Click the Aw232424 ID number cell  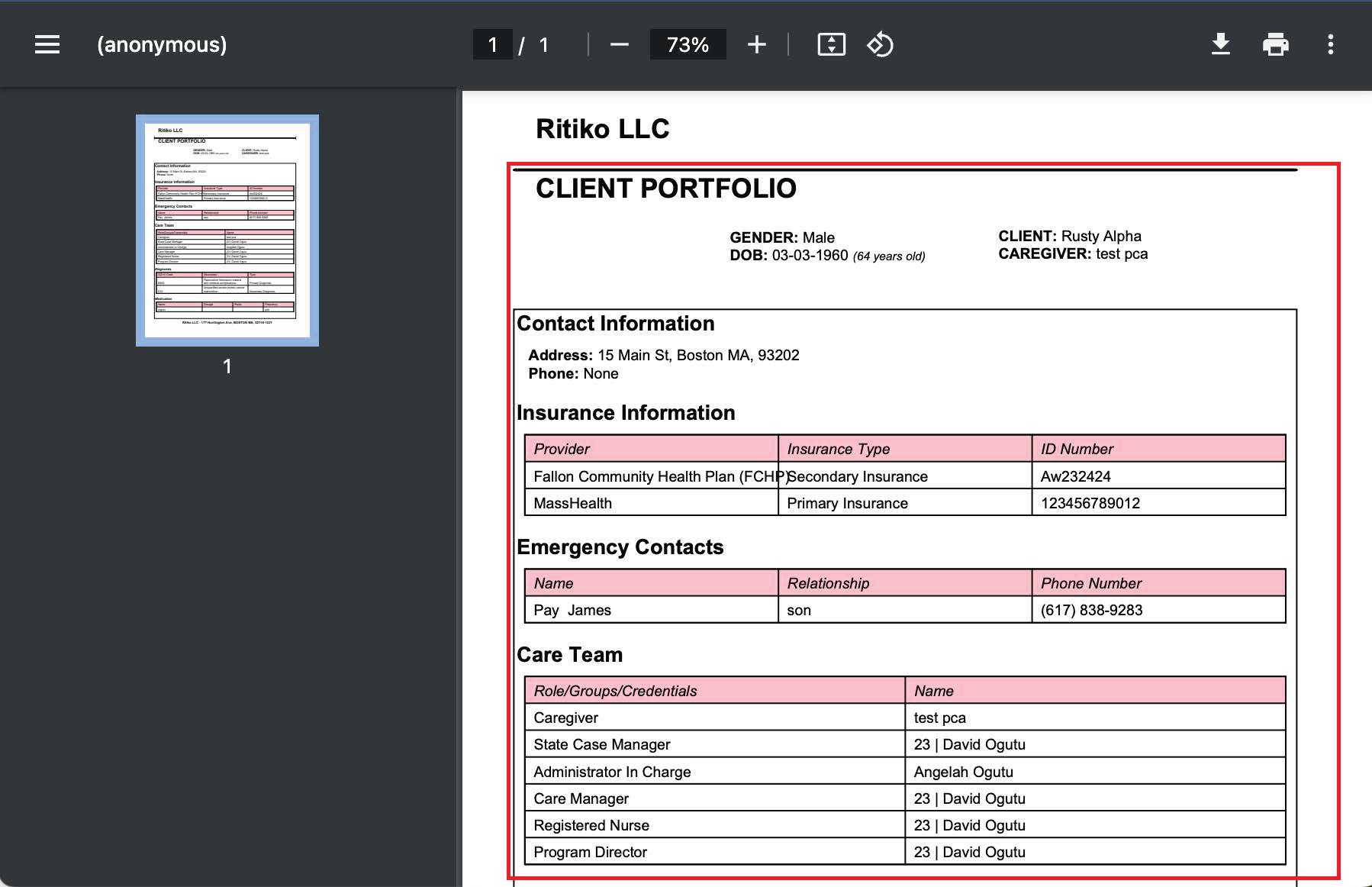pos(1075,476)
